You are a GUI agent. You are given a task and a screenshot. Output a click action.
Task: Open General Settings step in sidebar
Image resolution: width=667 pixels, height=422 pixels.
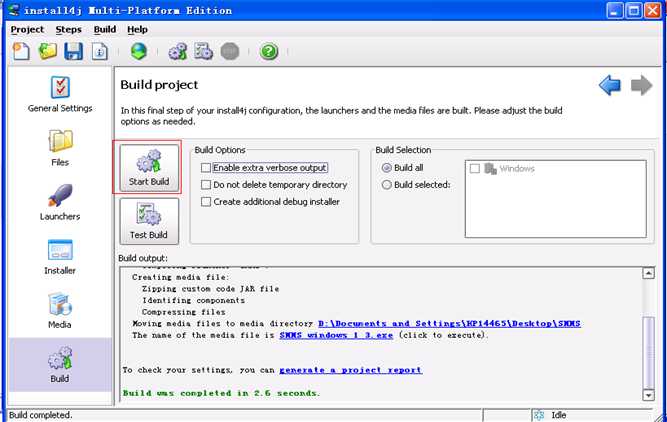[x=60, y=94]
